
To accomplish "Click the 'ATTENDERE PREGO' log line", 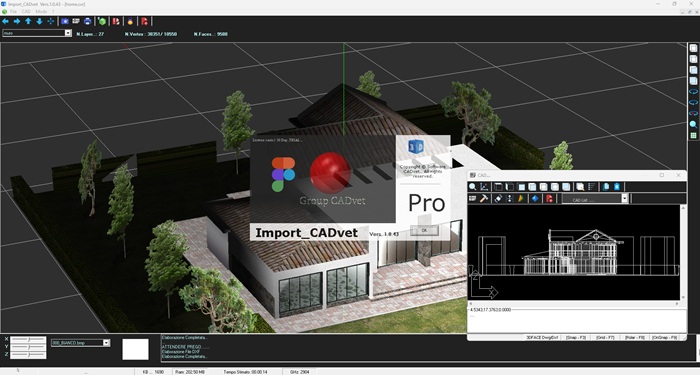I will point(185,347).
